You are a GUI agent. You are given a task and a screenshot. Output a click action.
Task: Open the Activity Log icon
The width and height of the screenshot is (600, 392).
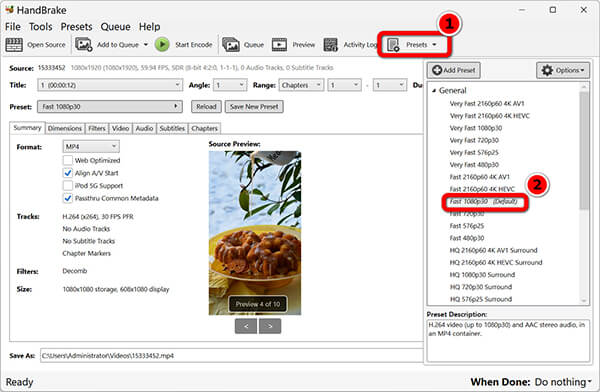[x=331, y=45]
